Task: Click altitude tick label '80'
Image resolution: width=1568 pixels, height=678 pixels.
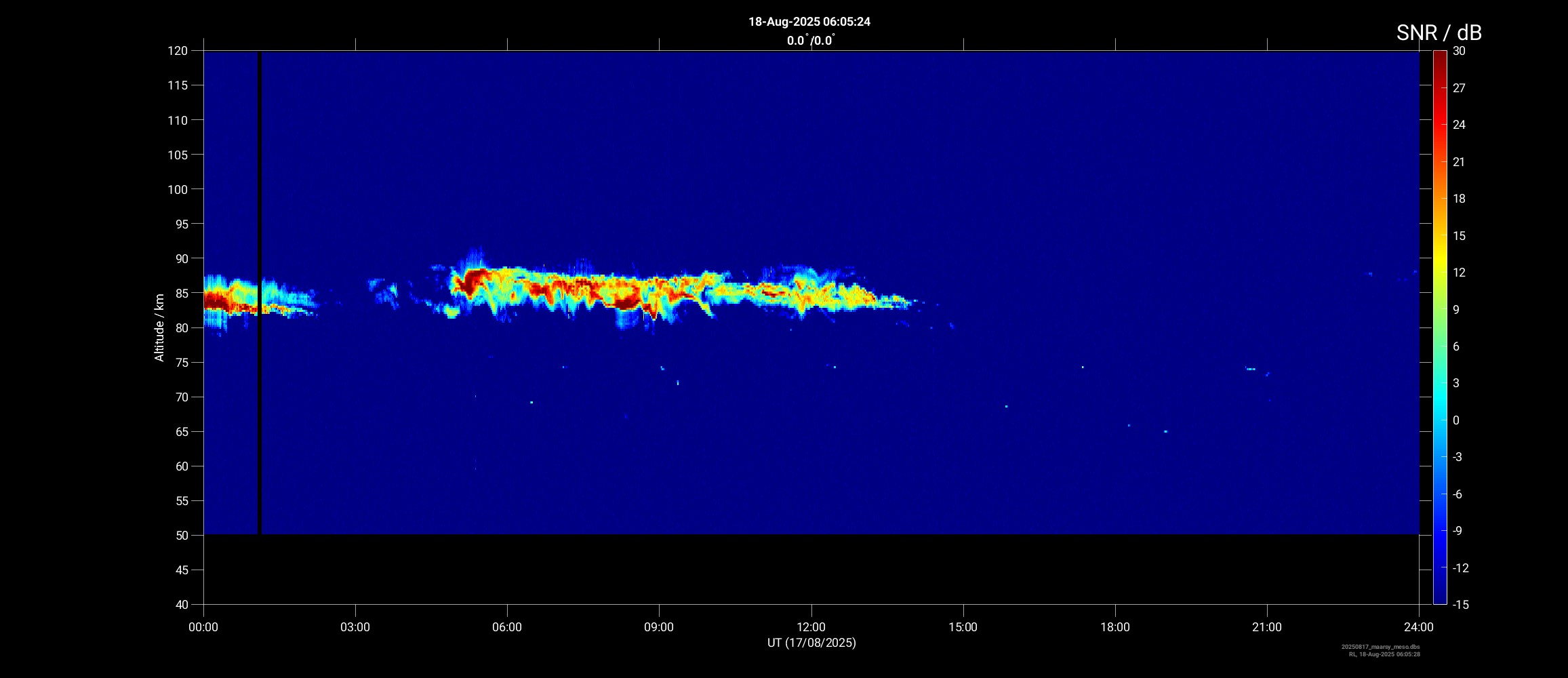Action: coord(181,327)
